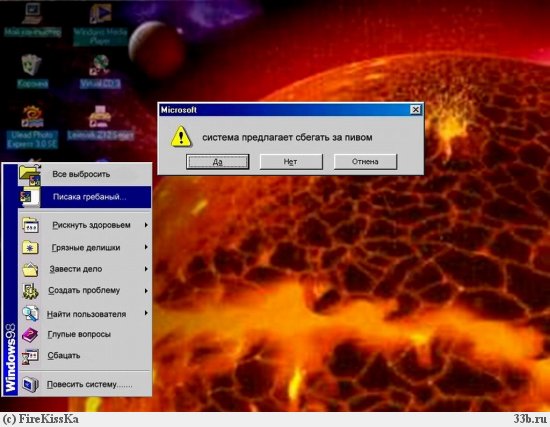
Task: Click the folder icon beside Все выбросить
Action: click(30, 174)
